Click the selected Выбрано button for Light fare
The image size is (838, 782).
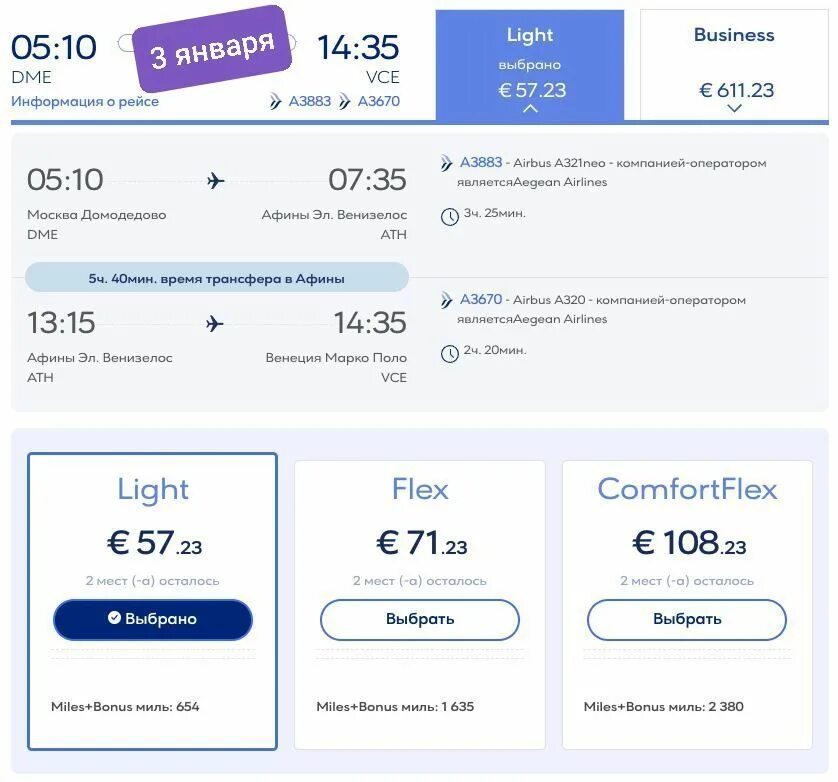153,620
